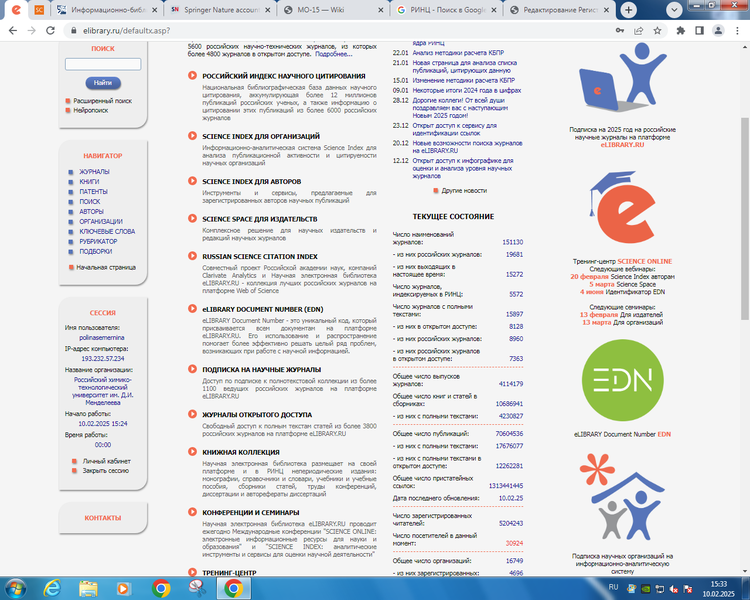Click Закрыть сессию link
Image resolution: width=750 pixels, height=600 pixels.
106,470
